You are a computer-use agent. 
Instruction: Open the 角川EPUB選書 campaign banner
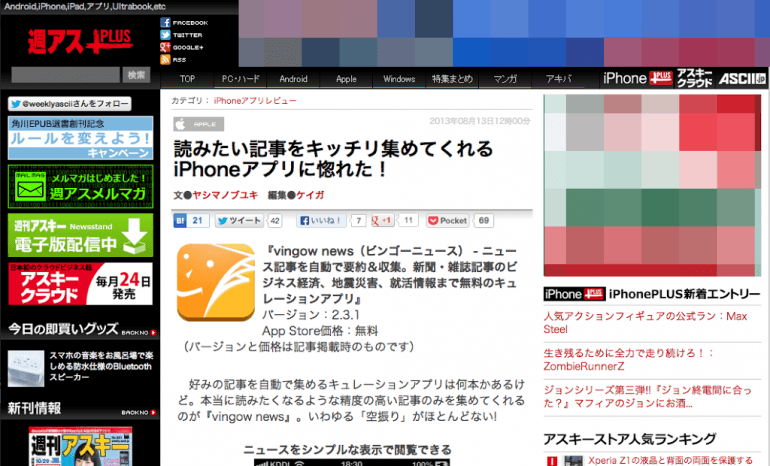pyautogui.click(x=81, y=138)
